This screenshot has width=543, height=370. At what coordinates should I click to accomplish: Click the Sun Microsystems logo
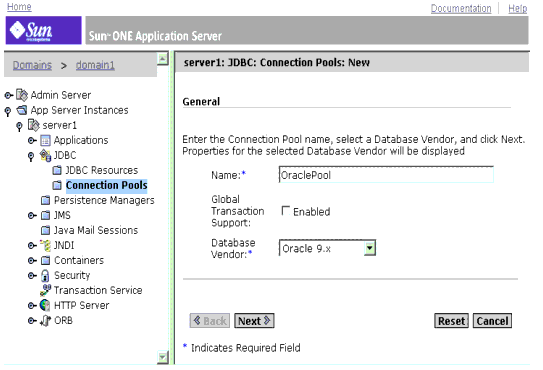pyautogui.click(x=43, y=30)
